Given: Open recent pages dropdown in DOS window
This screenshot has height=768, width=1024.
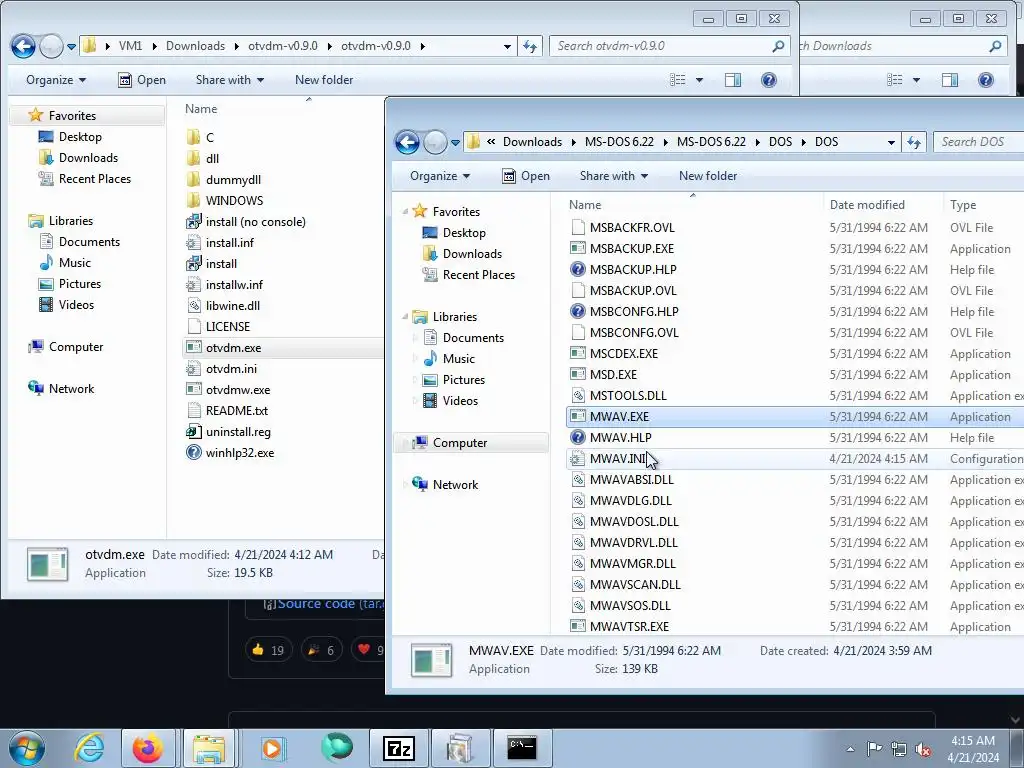Looking at the screenshot, I should pyautogui.click(x=455, y=142).
